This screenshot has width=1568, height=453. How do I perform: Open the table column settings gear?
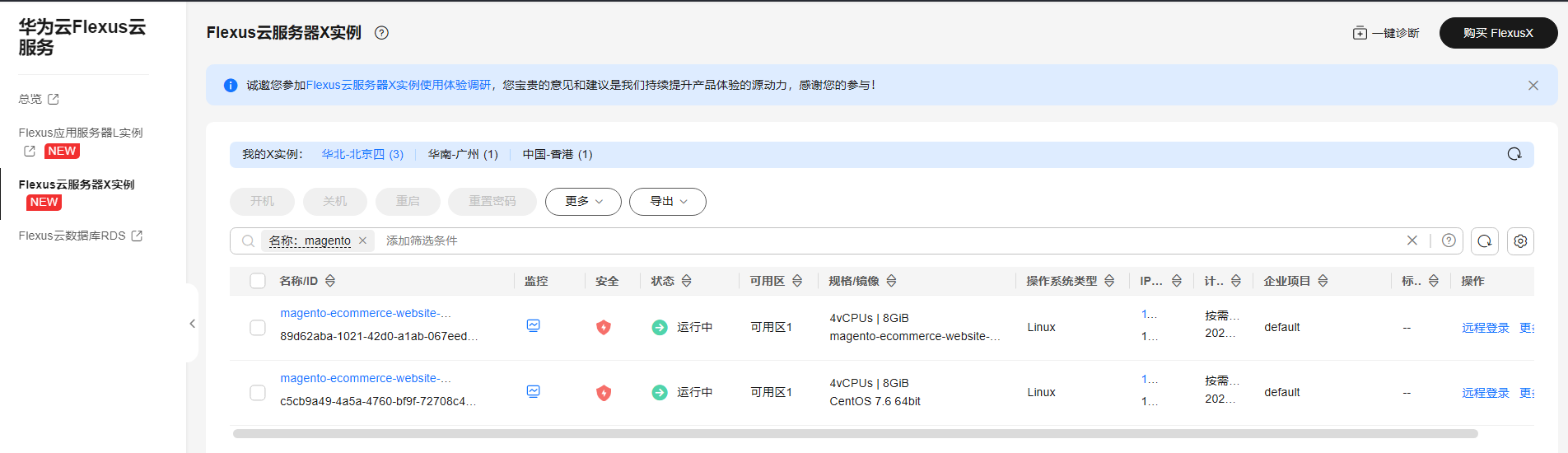pos(1521,241)
